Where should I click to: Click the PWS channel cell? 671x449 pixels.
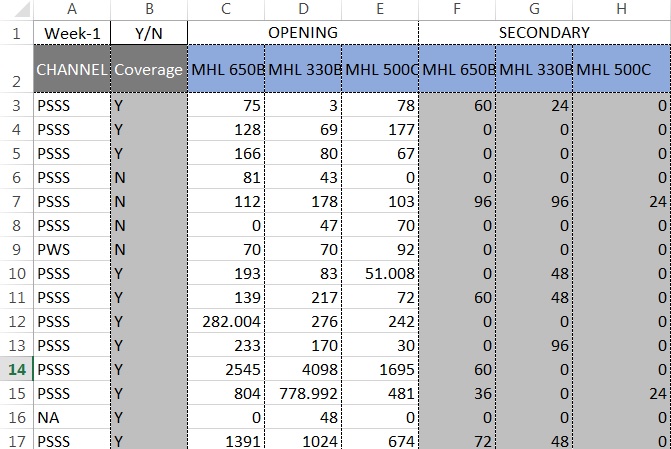[72, 249]
